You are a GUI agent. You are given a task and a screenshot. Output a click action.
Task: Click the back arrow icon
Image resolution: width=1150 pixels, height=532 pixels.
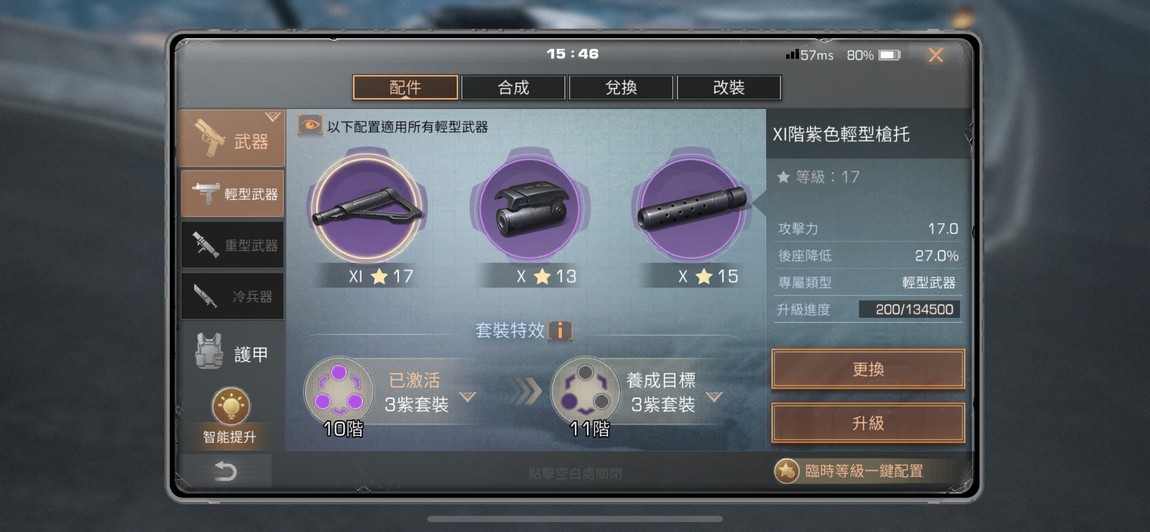click(x=226, y=471)
